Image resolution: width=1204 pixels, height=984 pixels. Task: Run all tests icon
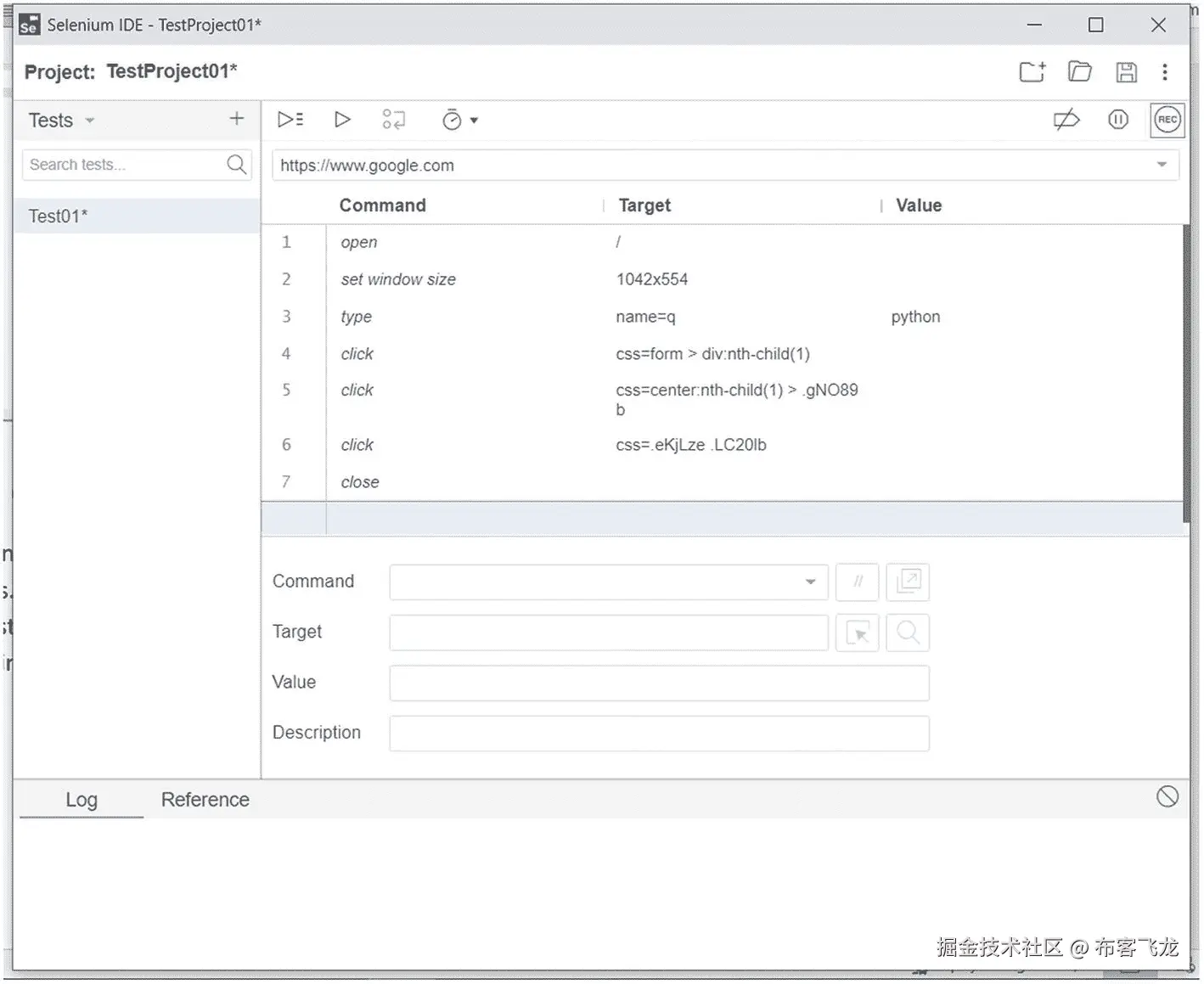290,120
